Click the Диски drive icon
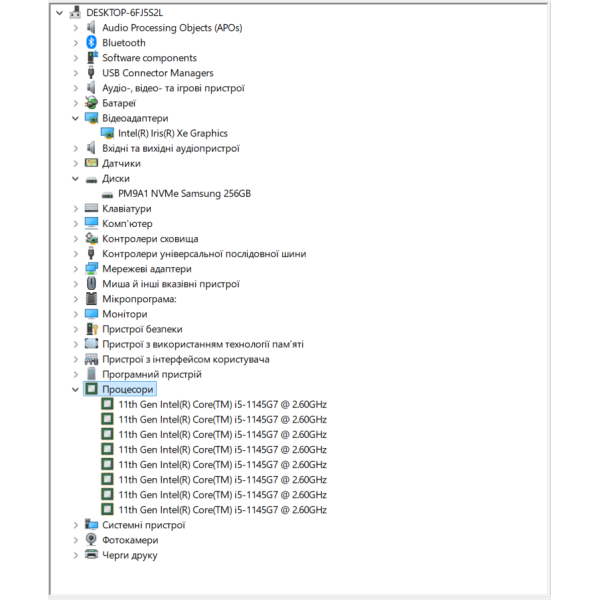 pyautogui.click(x=91, y=180)
